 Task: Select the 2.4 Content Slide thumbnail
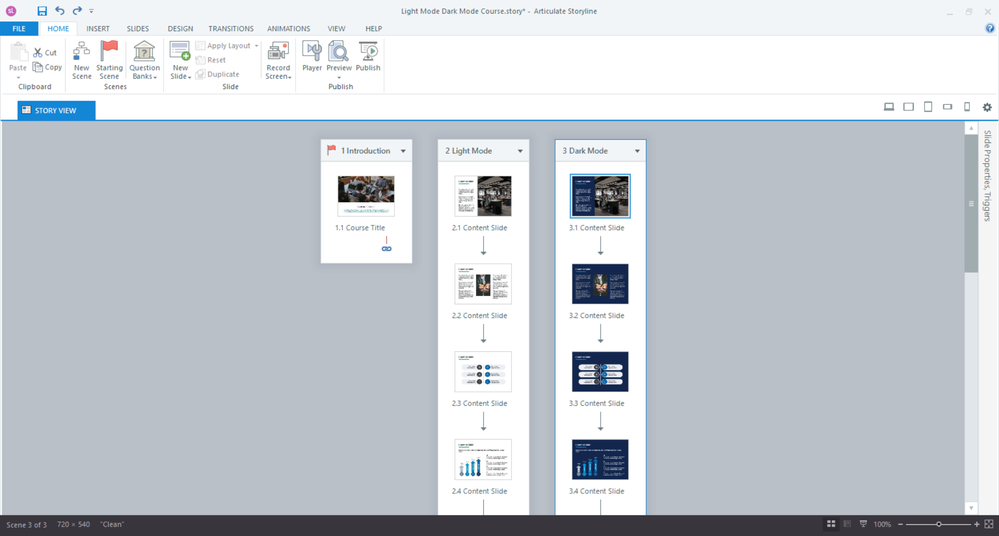483,460
